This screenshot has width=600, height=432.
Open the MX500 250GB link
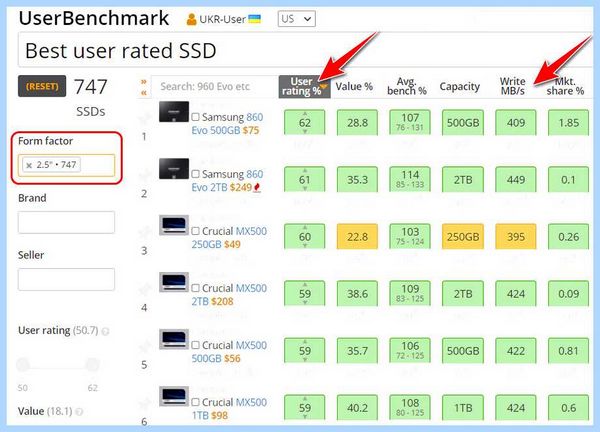[x=229, y=238]
